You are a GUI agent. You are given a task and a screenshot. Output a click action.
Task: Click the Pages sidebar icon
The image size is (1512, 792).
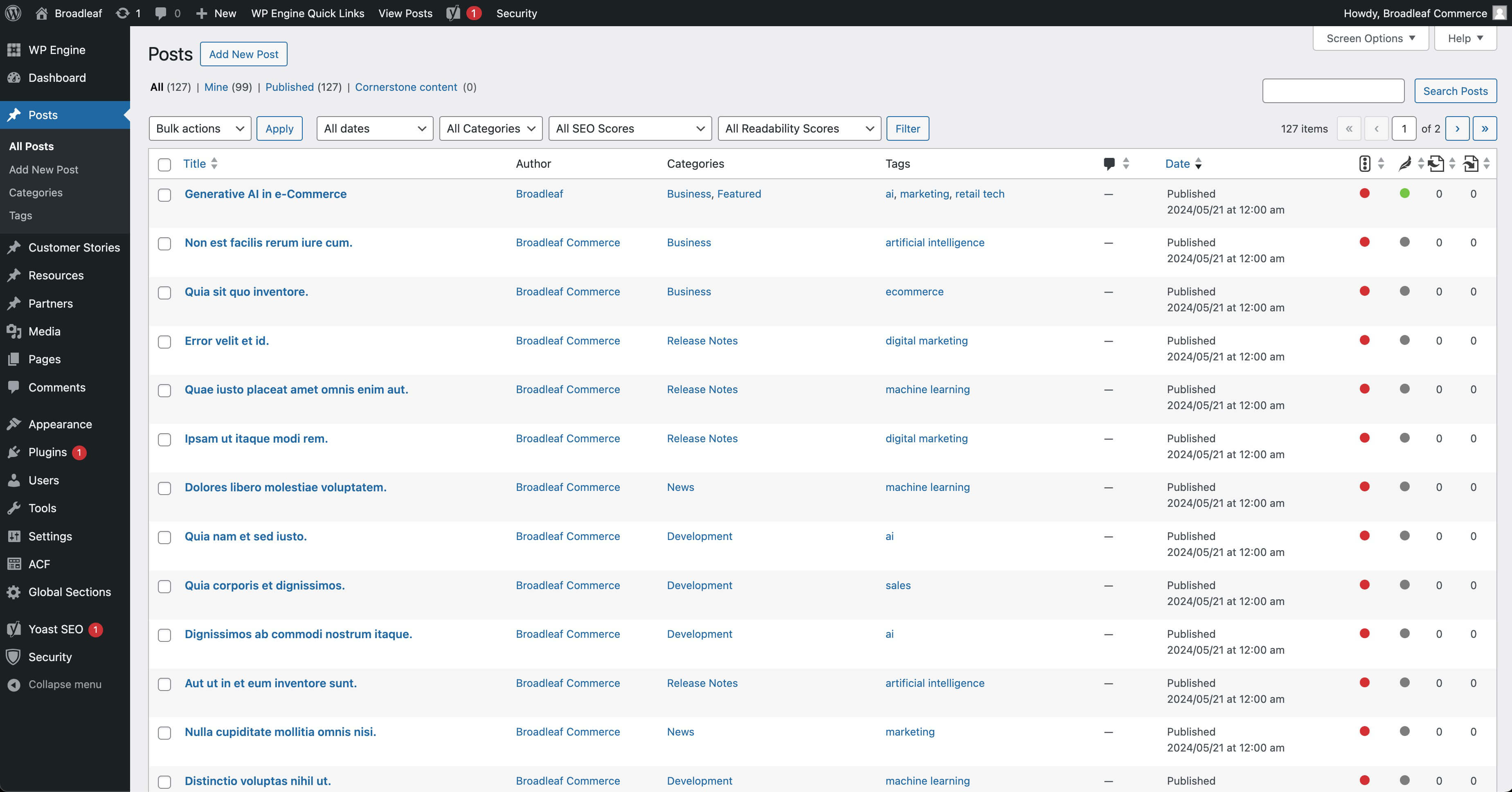14,359
